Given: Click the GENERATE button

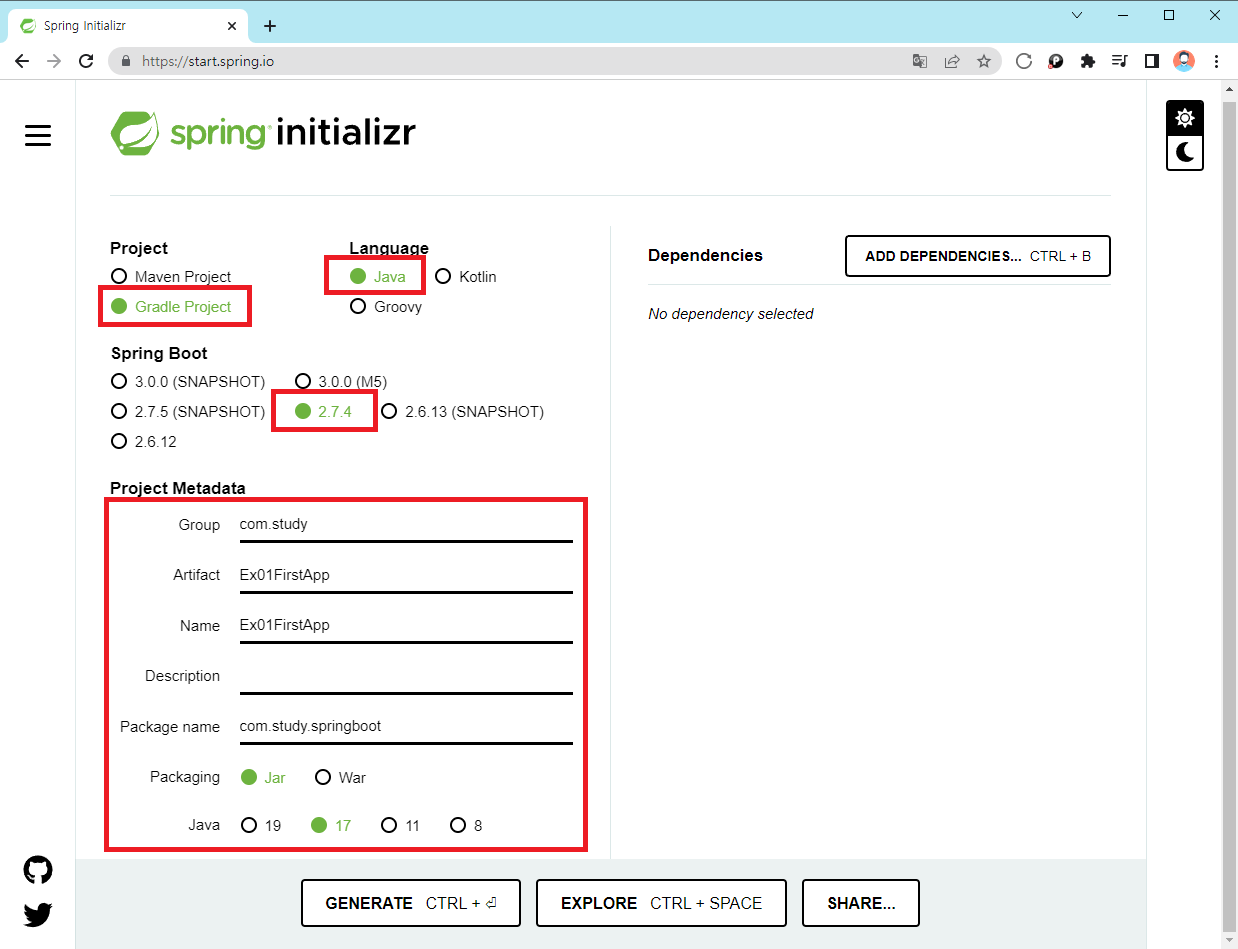Looking at the screenshot, I should [411, 903].
